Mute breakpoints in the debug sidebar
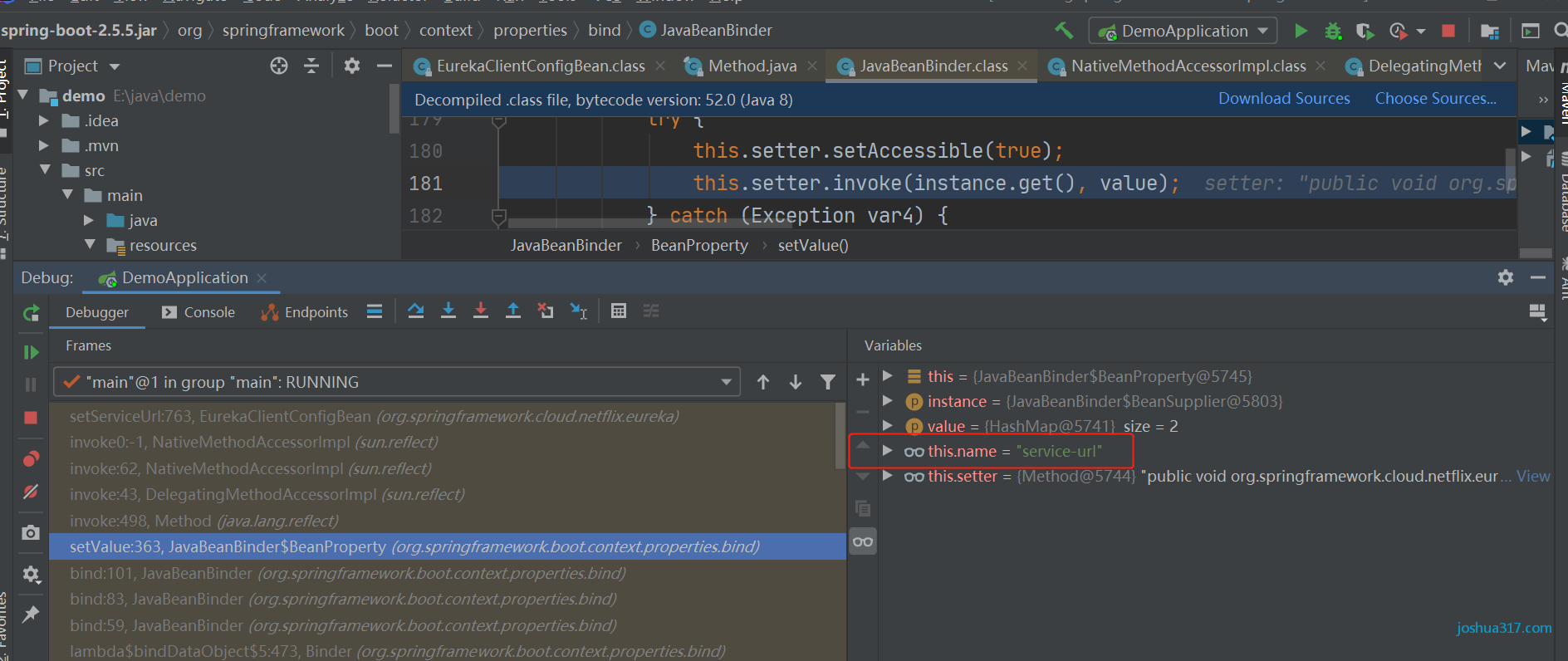Viewport: 1568px width, 661px height. pos(31,492)
